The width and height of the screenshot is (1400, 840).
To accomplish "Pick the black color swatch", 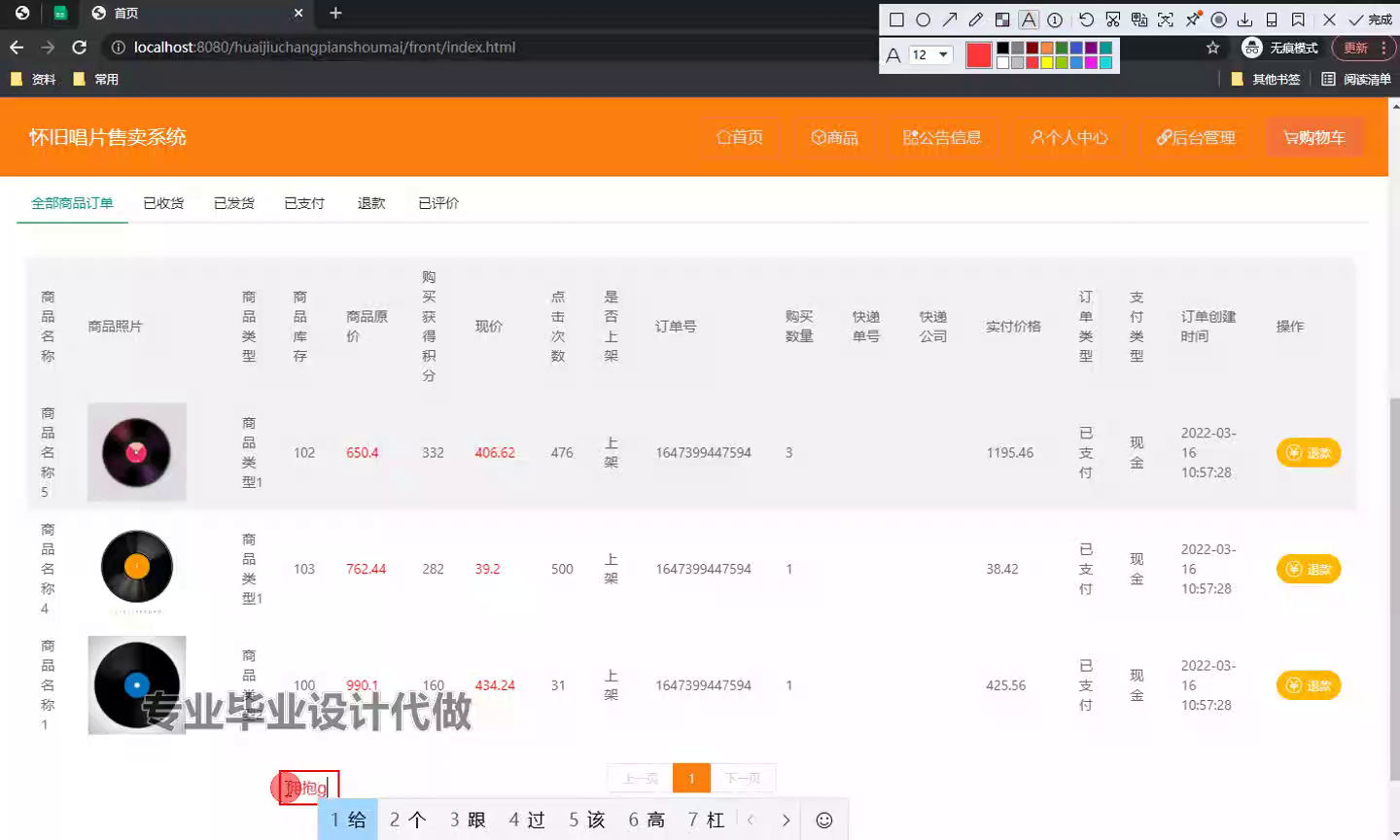I will (1002, 48).
